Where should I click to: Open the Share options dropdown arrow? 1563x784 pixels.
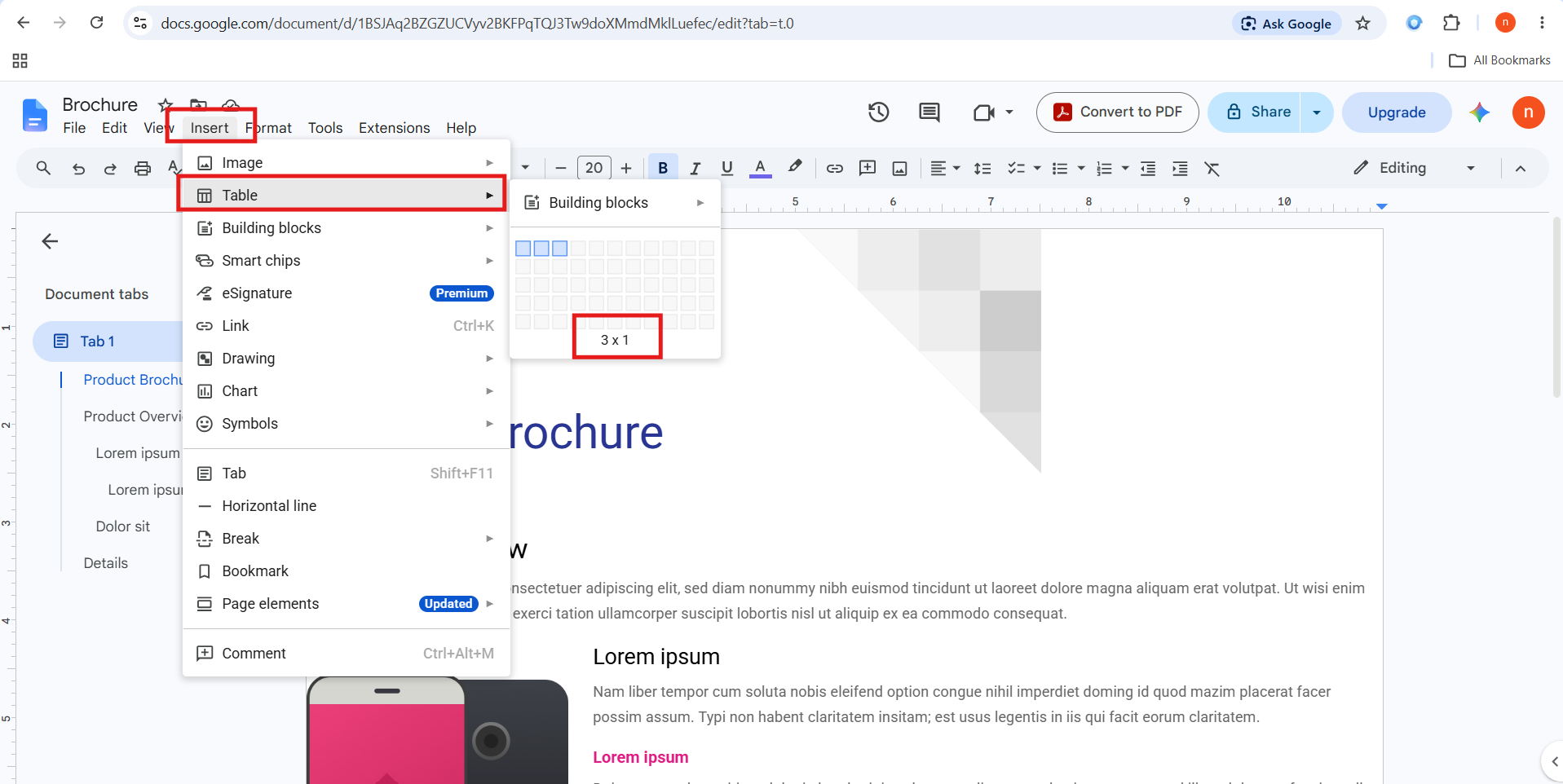(x=1317, y=112)
